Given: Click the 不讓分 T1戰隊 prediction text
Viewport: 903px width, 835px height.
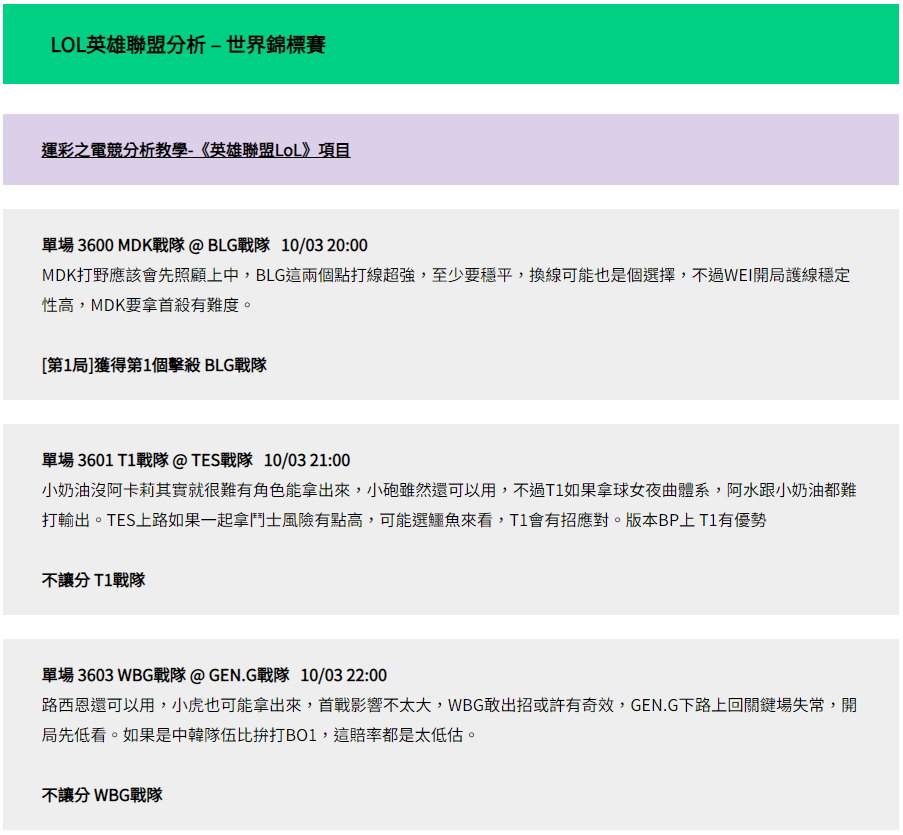Looking at the screenshot, I should [x=93, y=580].
